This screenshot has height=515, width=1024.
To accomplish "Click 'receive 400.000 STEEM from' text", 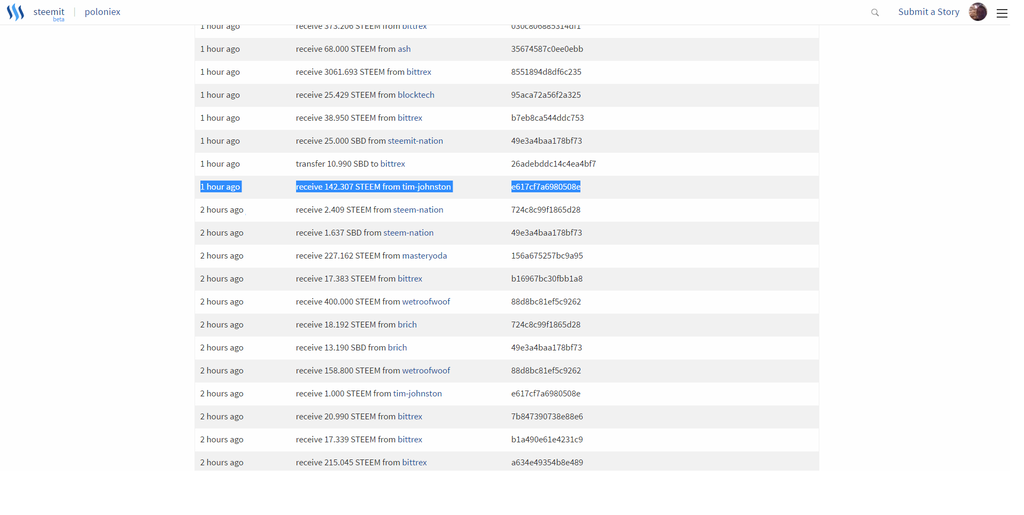I will (348, 302).
